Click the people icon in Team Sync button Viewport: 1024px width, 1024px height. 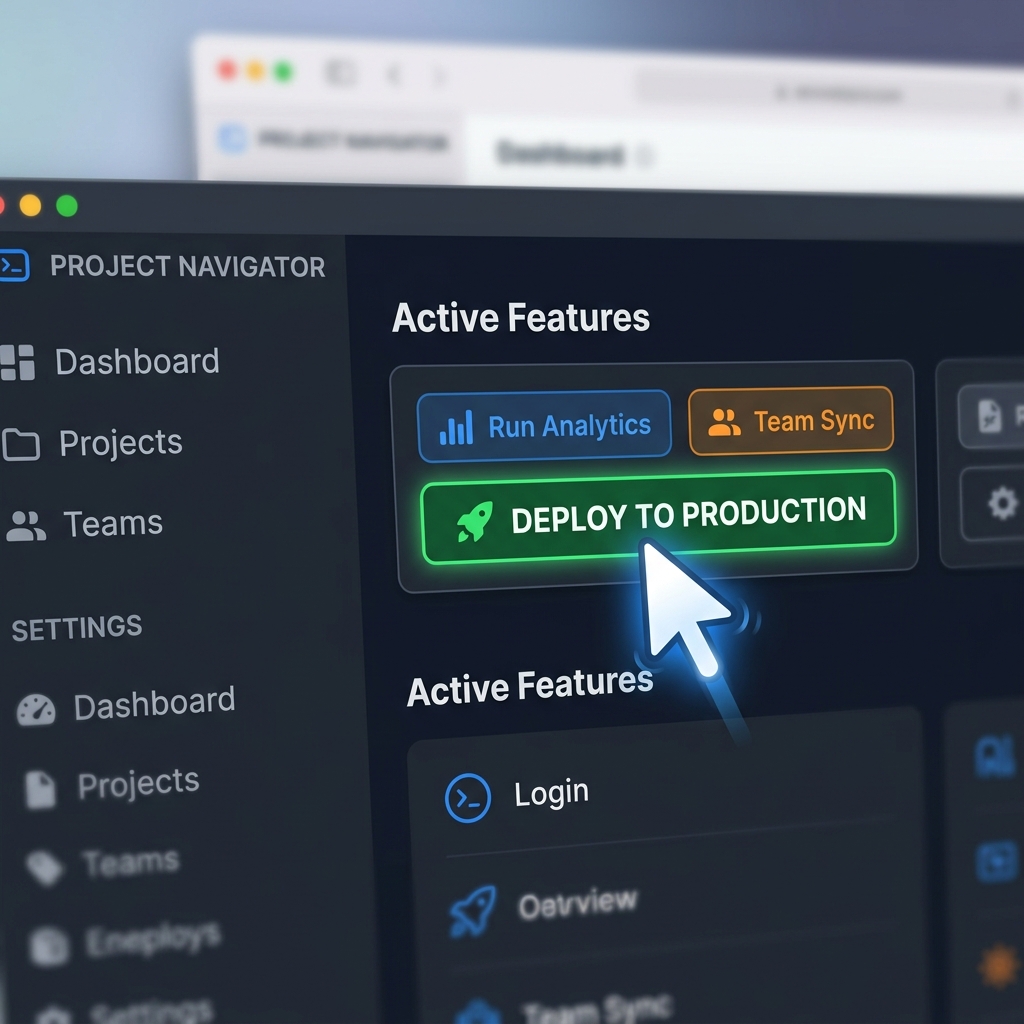pyautogui.click(x=724, y=423)
